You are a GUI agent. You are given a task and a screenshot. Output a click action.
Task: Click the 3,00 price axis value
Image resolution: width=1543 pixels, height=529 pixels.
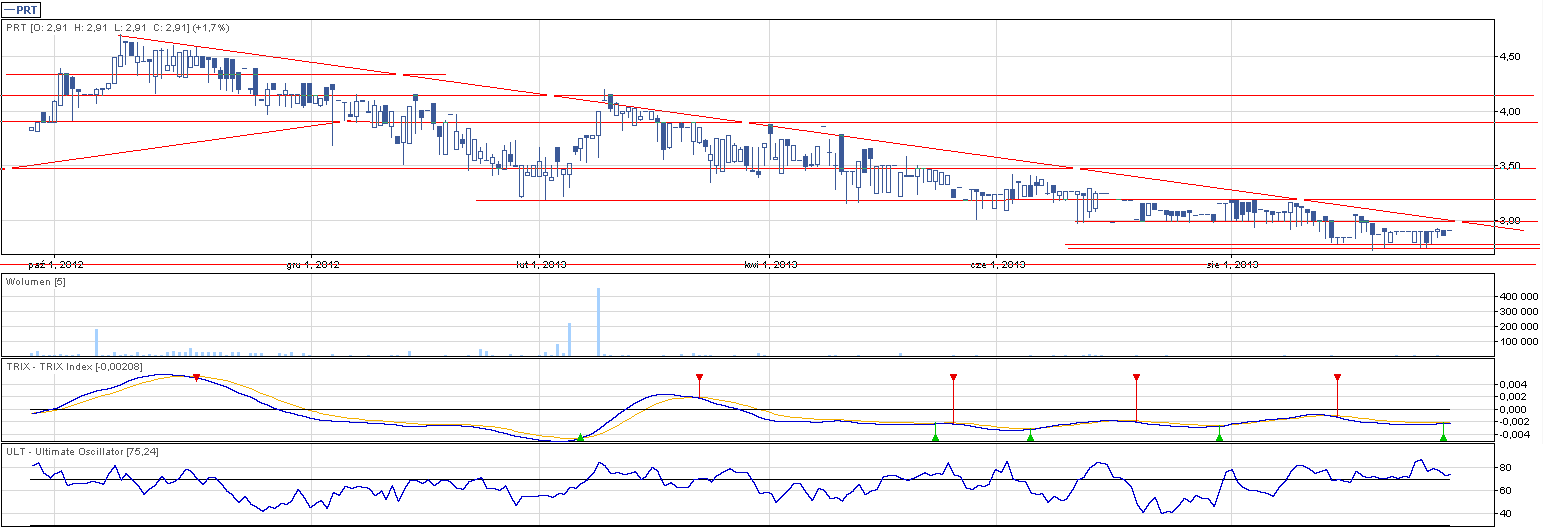[1510, 221]
